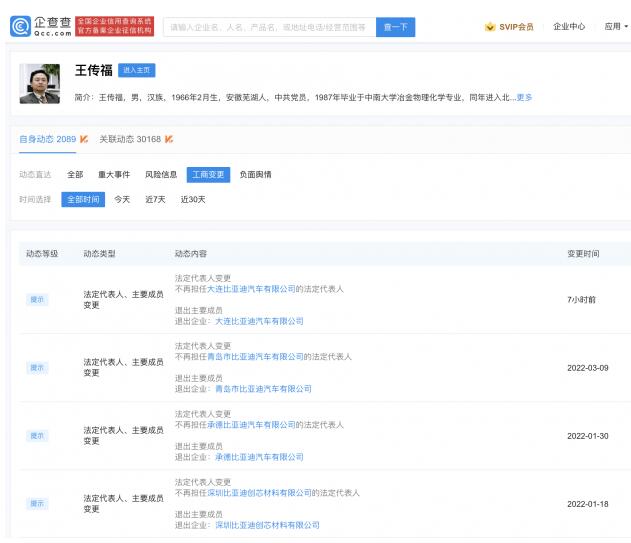
Task: Click the 动态内容 column header
Action: (191, 254)
